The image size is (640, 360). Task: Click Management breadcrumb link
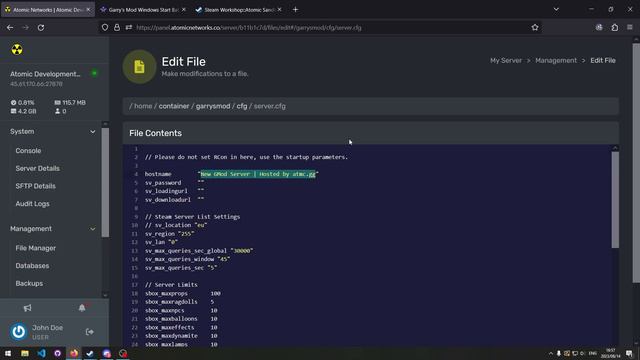(x=556, y=60)
